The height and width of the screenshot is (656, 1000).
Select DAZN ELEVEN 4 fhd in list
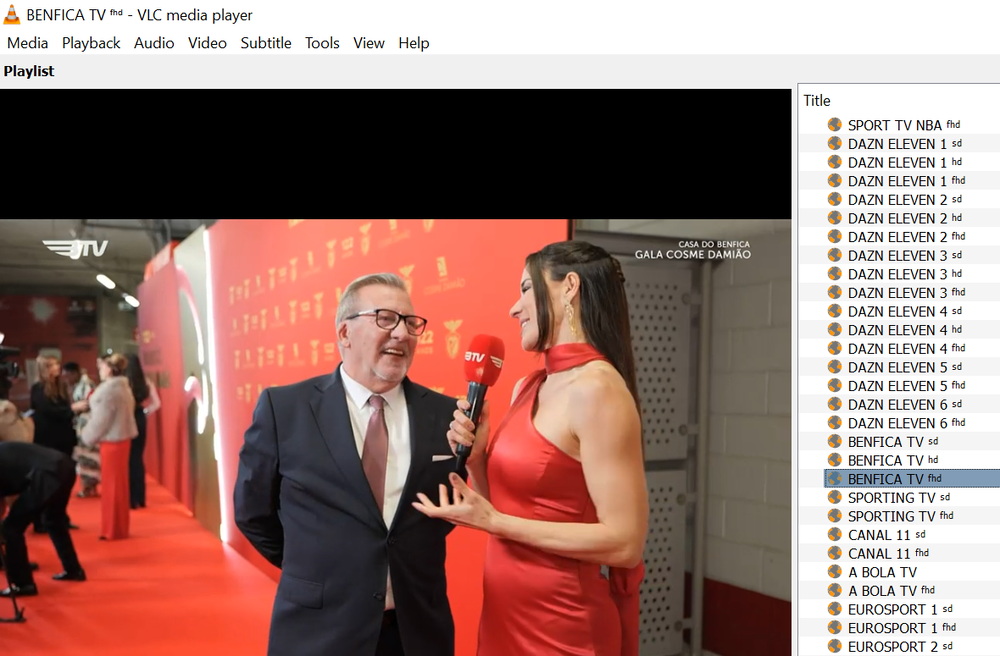point(906,348)
